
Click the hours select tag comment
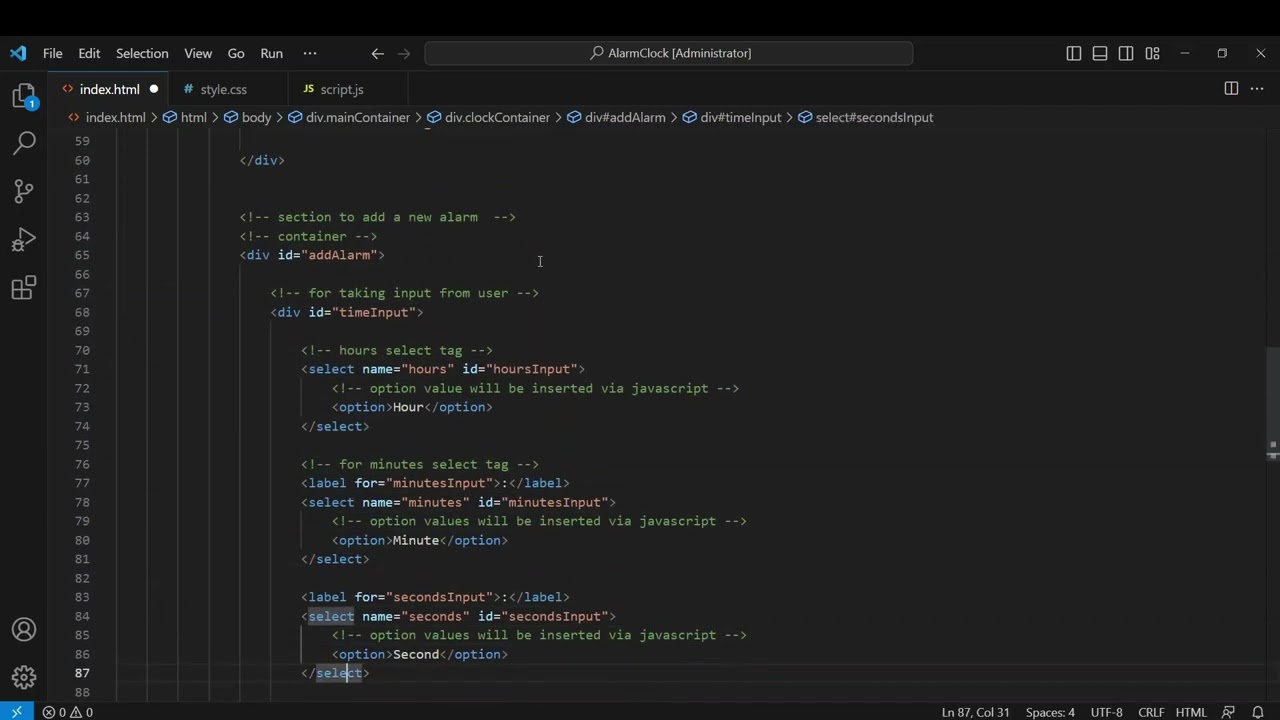coord(397,350)
